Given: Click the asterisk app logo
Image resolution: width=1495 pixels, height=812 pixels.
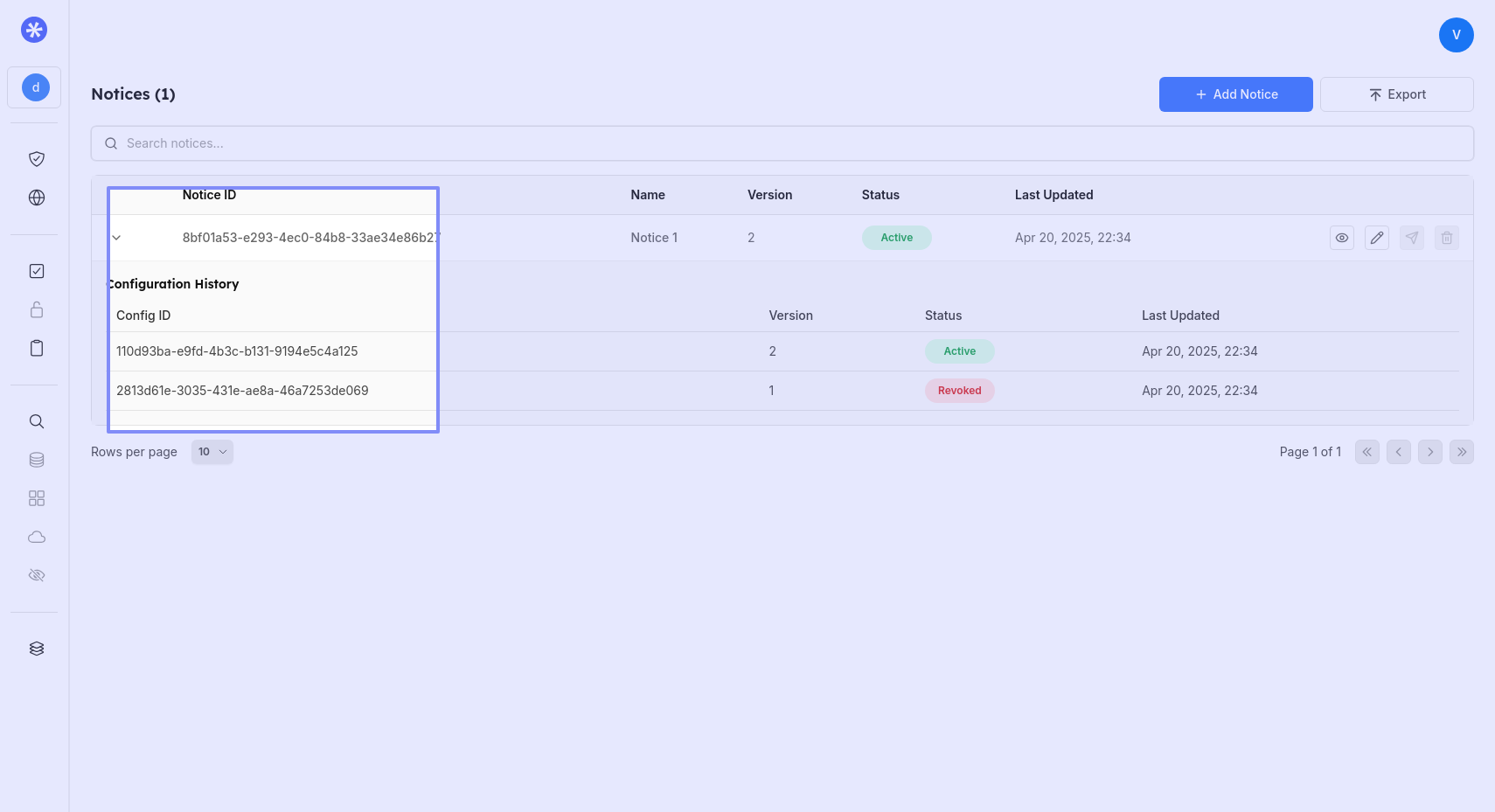Looking at the screenshot, I should 34,31.
